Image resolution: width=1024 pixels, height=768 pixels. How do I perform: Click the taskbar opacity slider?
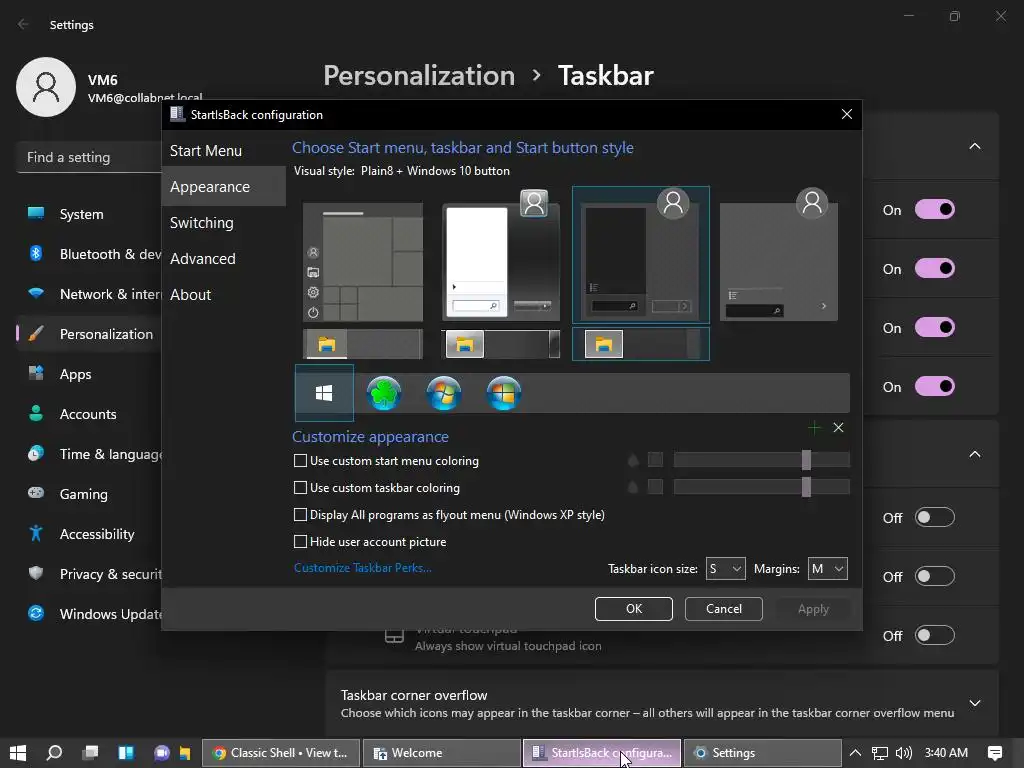pos(761,487)
